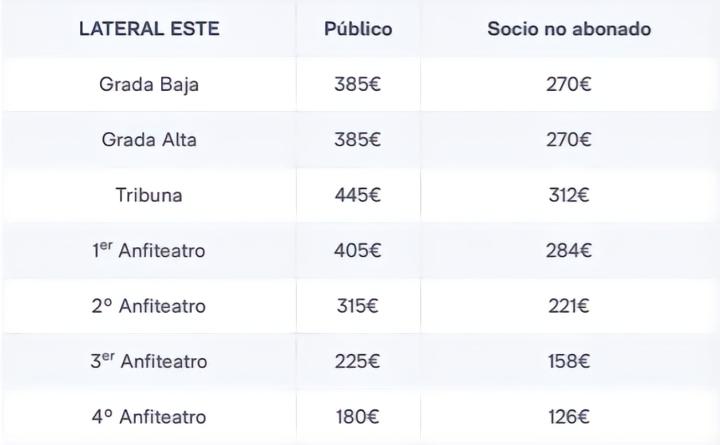Select the 405€ public price cell
The image size is (720, 445).
click(358, 251)
